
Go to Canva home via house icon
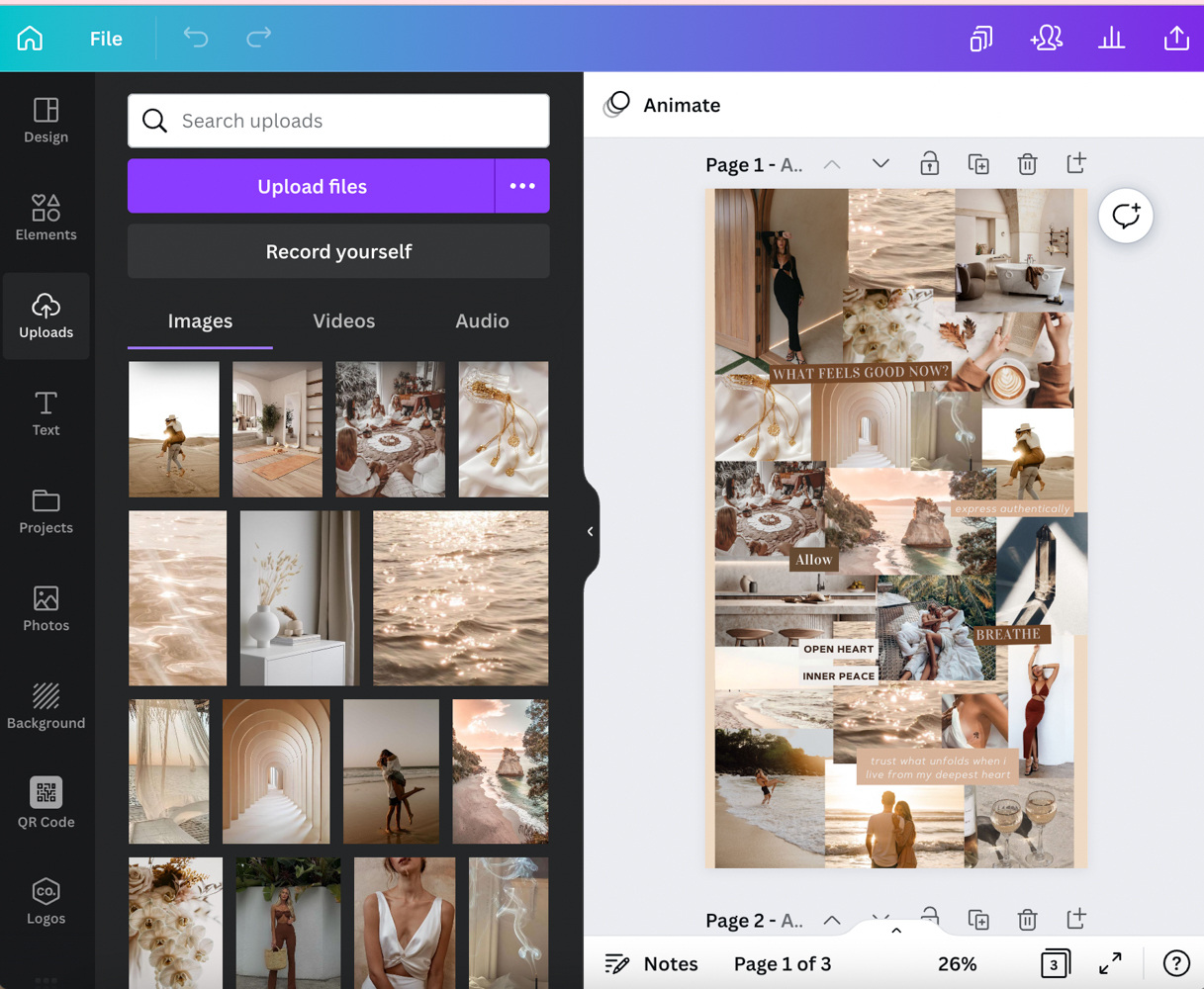[31, 39]
